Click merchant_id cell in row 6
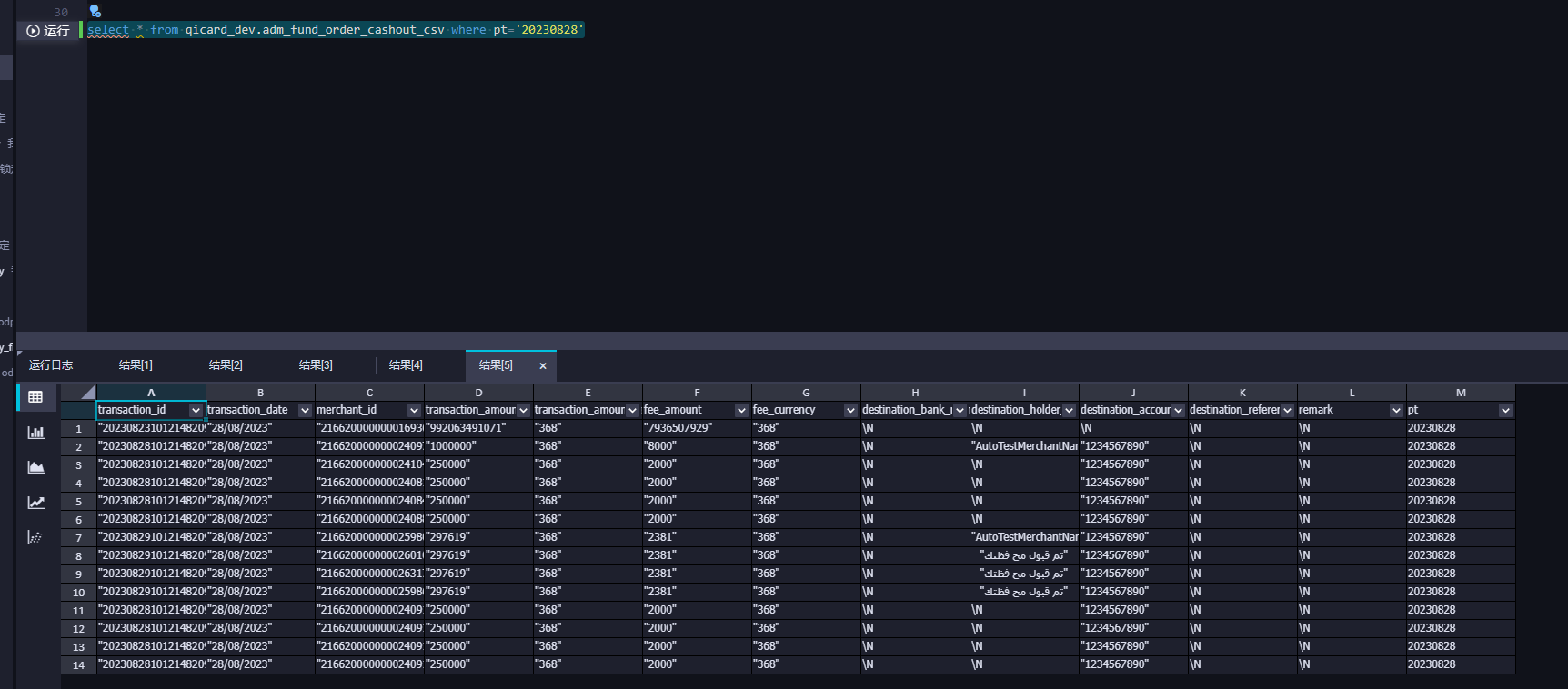1568x689 pixels. [x=369, y=519]
